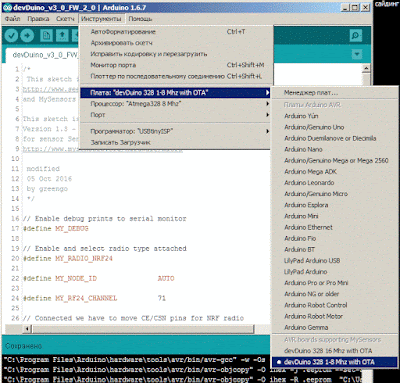Click line 26 comment about CE/CSN pins
400x383 pixels.
(x=133, y=318)
